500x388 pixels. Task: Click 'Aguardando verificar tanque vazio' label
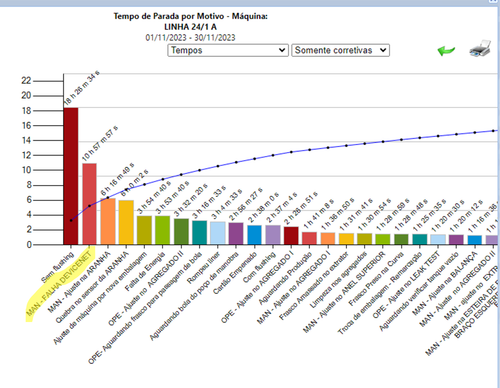tap(419, 290)
